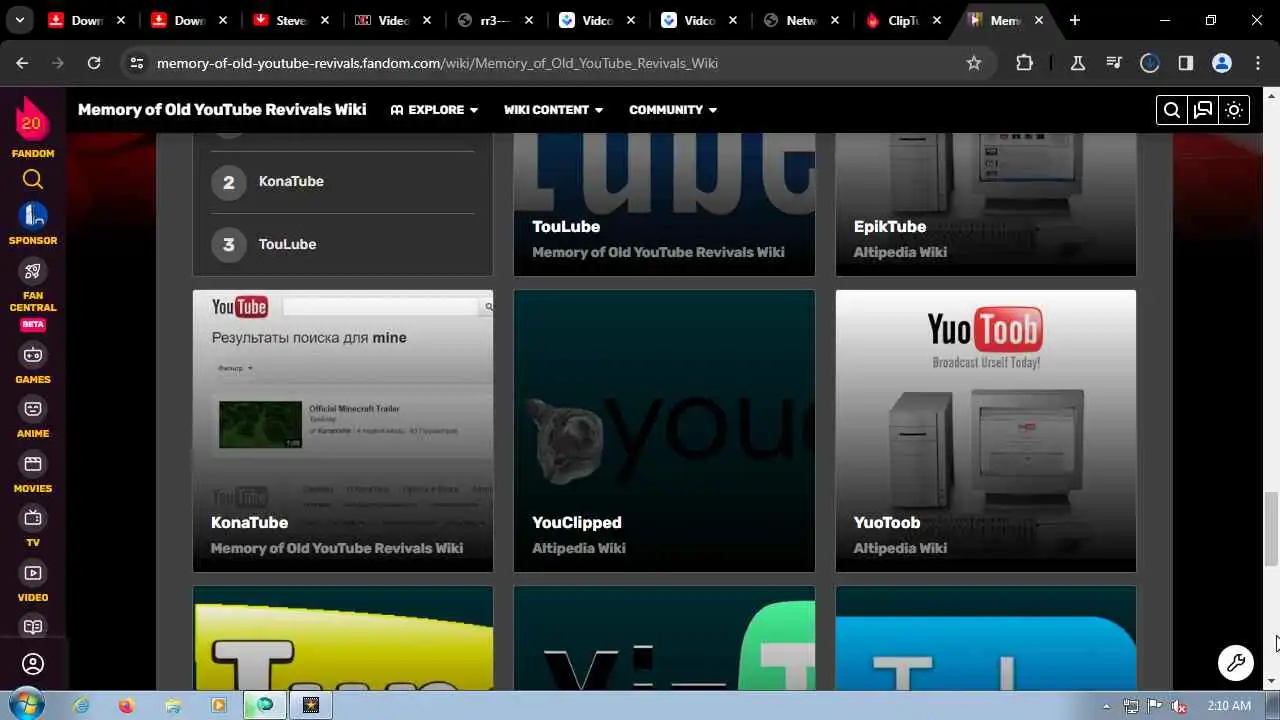Click the muted volume tray icon
The image size is (1280, 720).
pos(1179,705)
